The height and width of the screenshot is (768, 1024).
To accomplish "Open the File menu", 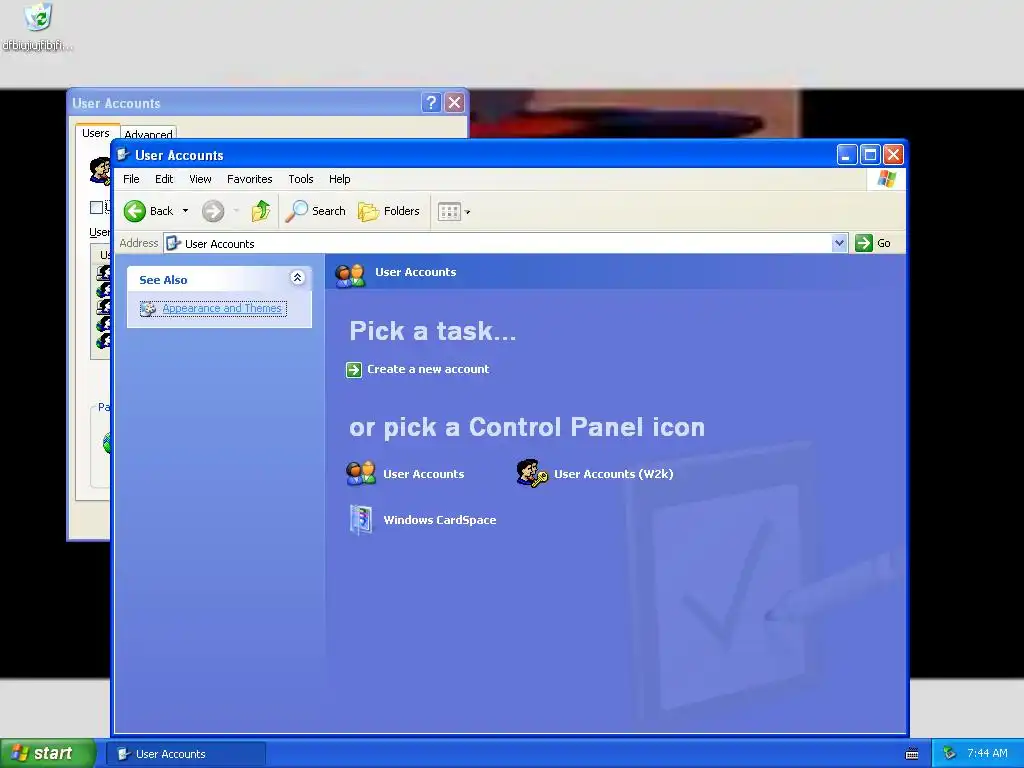I will tap(131, 179).
